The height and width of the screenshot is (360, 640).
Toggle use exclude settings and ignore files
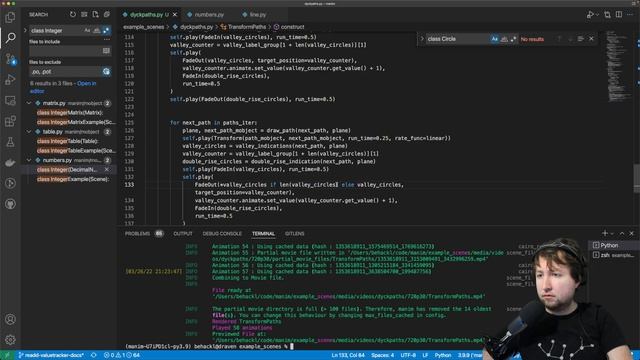point(106,71)
